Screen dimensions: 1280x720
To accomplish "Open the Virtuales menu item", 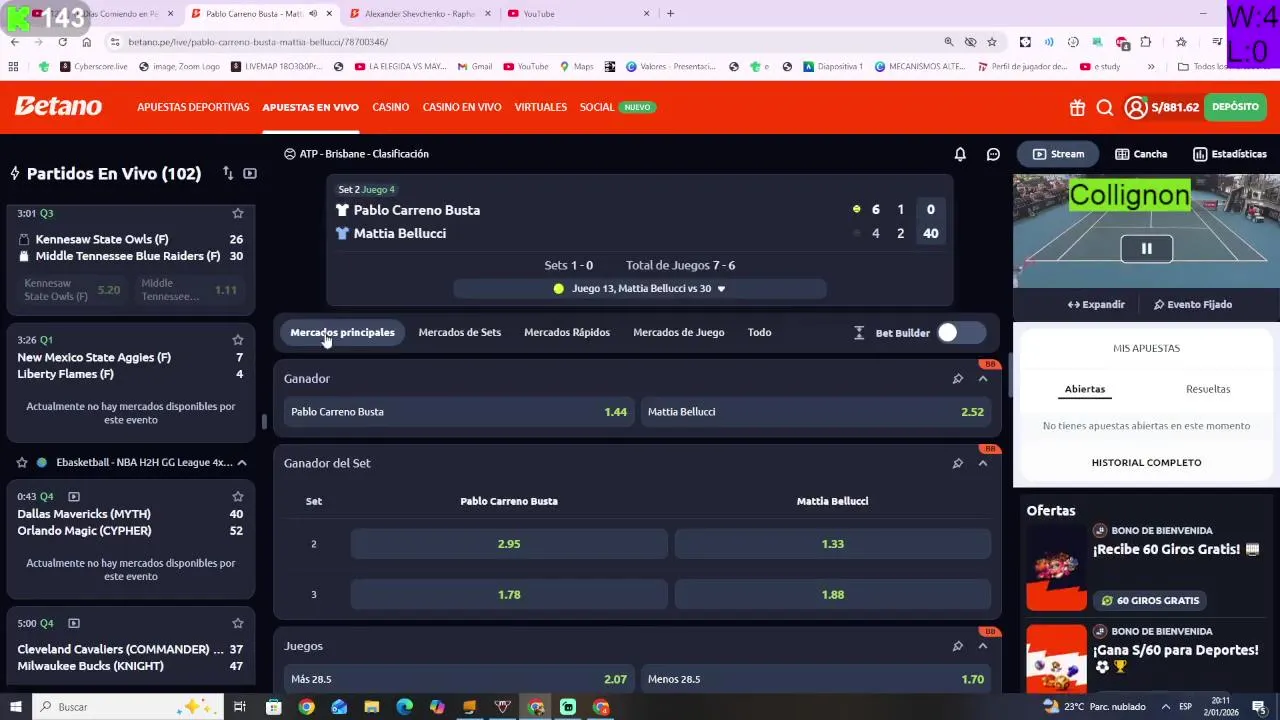I will click(541, 107).
